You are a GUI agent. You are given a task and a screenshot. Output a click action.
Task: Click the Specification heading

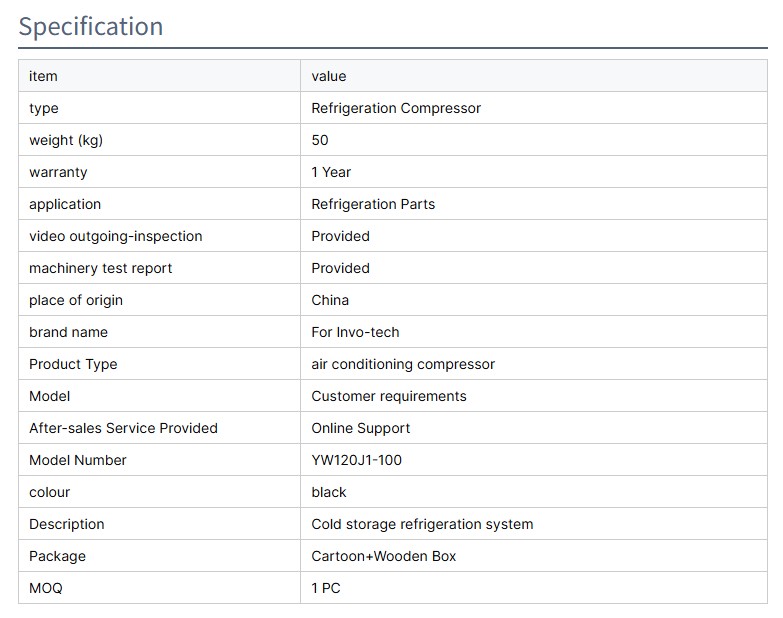(x=91, y=26)
